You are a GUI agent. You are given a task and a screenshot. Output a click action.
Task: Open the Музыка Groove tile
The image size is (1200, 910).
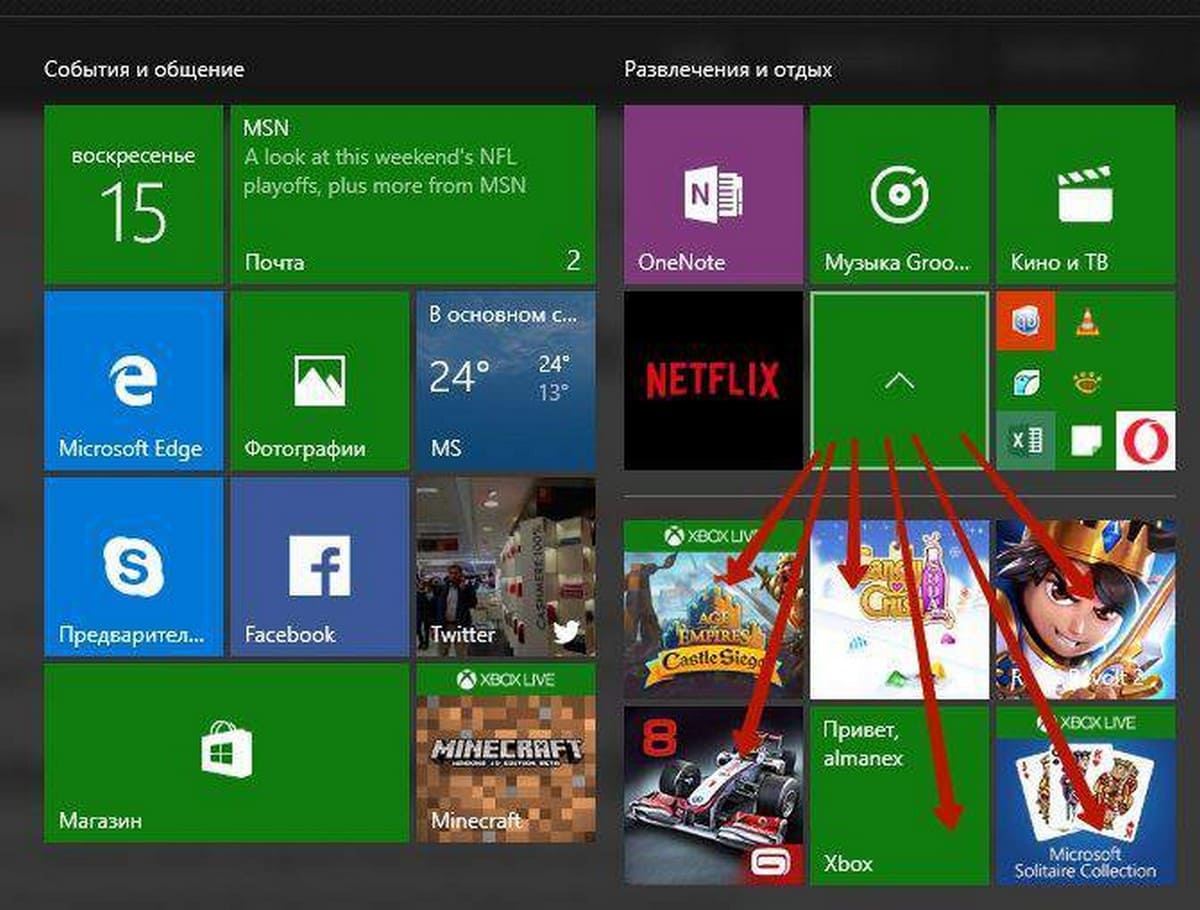pos(899,195)
